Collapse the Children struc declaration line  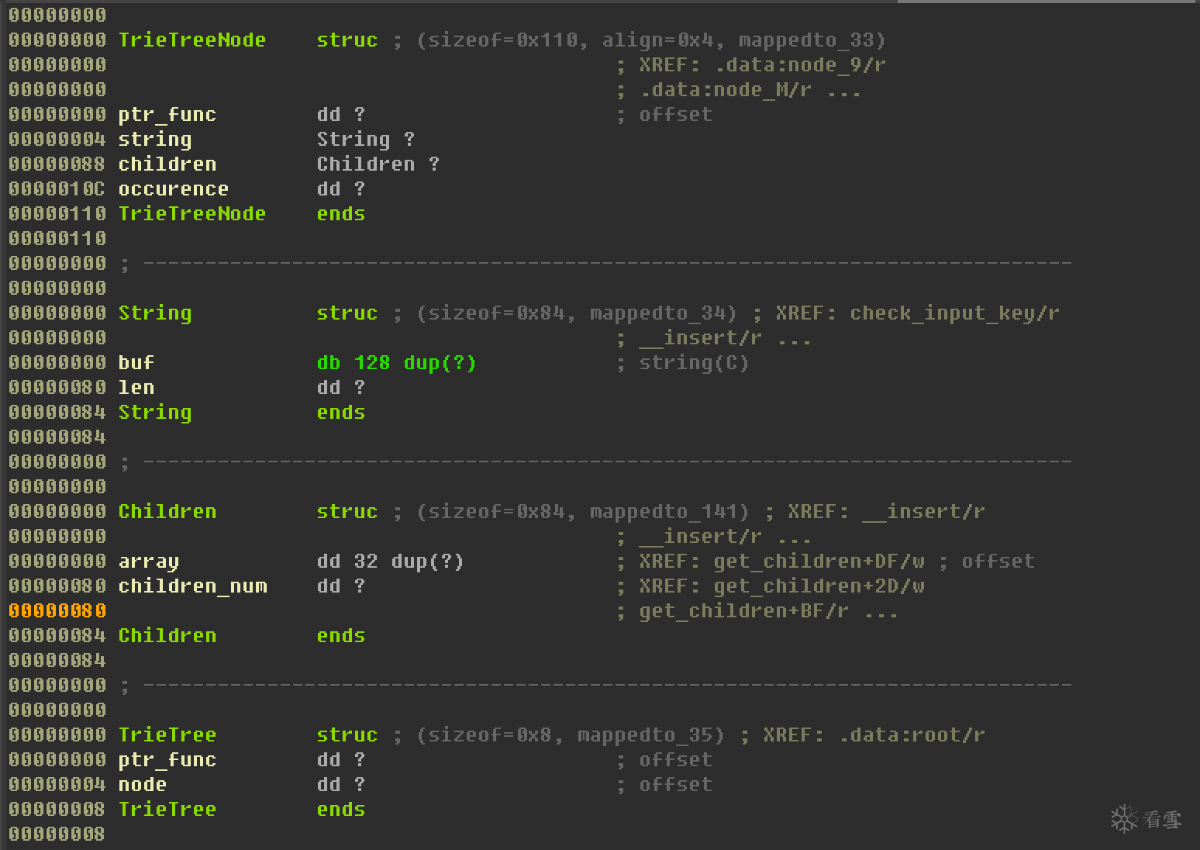point(167,511)
